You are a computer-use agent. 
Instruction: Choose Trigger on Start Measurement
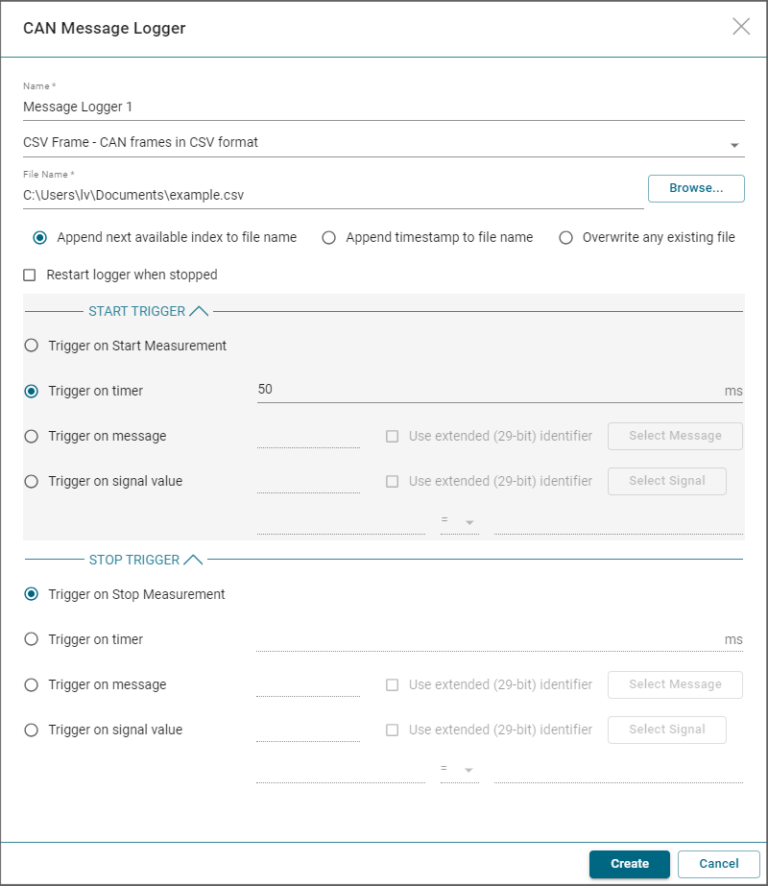click(x=31, y=346)
